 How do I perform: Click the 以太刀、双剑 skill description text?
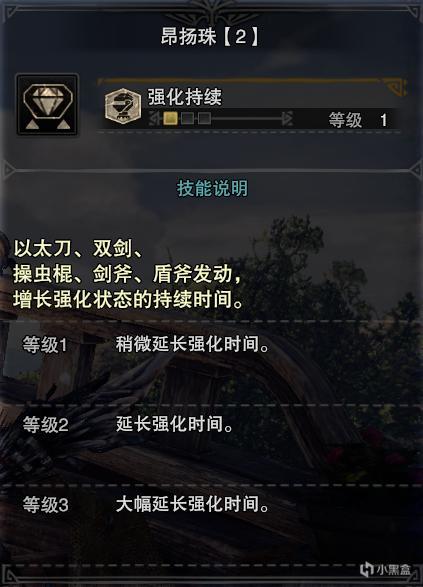tap(130, 274)
